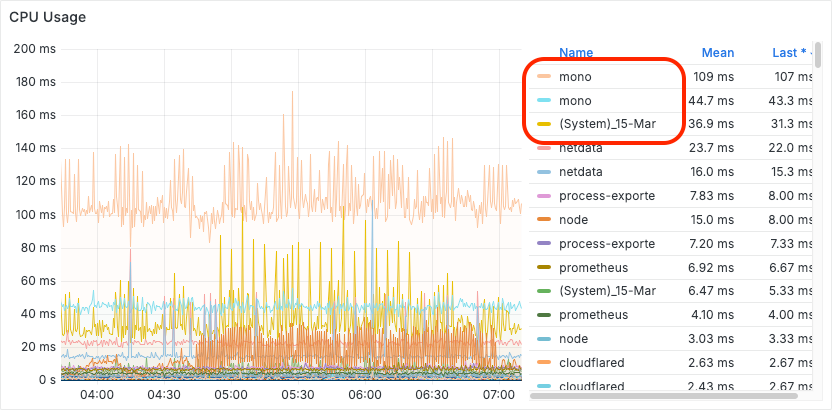The height and width of the screenshot is (410, 832).
Task: Click the pink swatch of process-exporte 7.83 ms
Action: click(x=543, y=196)
